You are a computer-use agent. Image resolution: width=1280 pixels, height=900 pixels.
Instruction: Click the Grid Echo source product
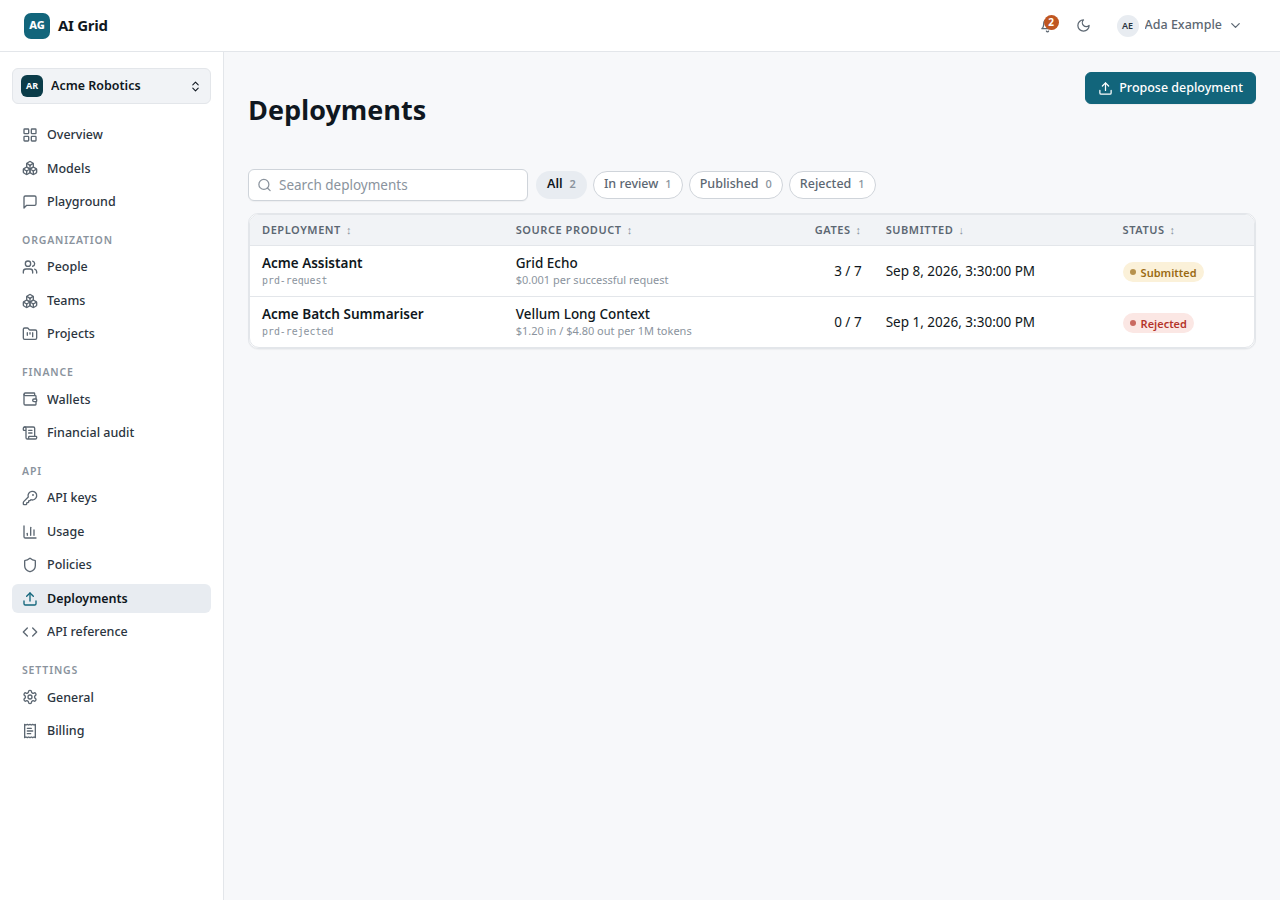[x=547, y=263]
